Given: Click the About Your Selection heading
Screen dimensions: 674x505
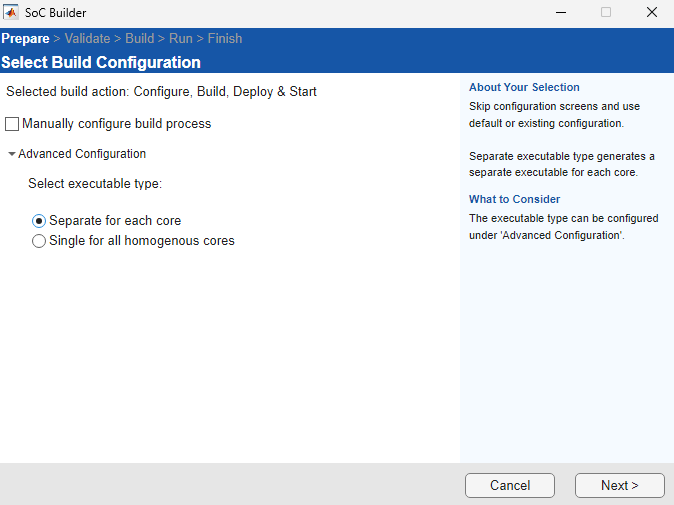Looking at the screenshot, I should point(524,87).
